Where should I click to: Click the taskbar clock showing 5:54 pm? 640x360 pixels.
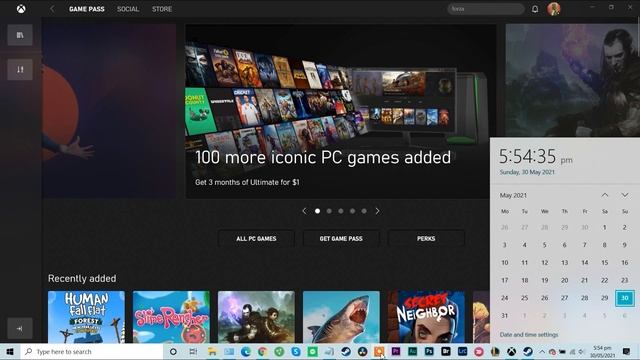(x=603, y=351)
